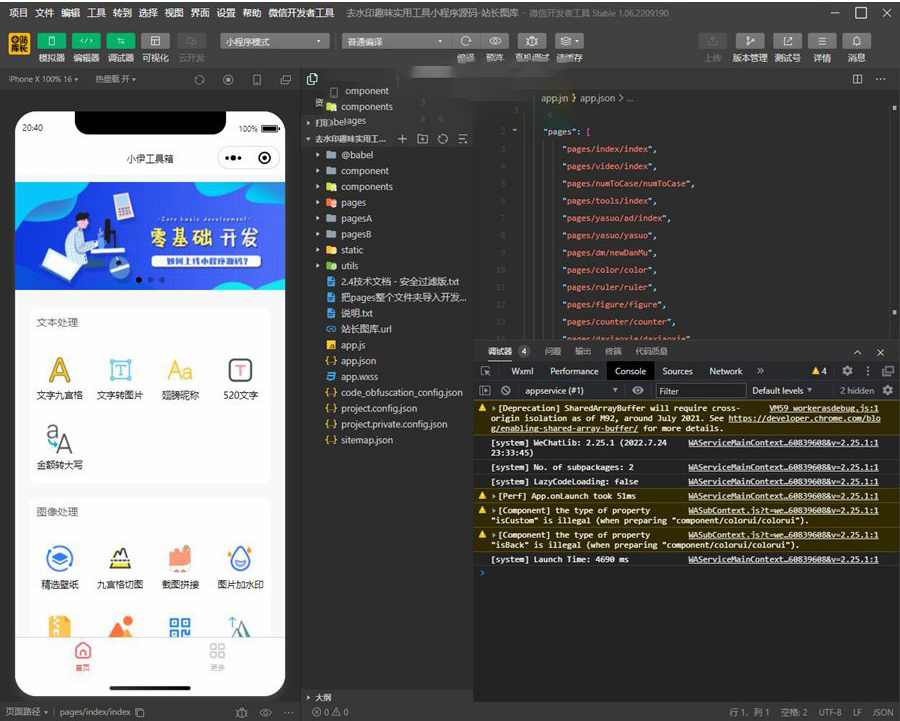Switch to the Network tab

[726, 371]
